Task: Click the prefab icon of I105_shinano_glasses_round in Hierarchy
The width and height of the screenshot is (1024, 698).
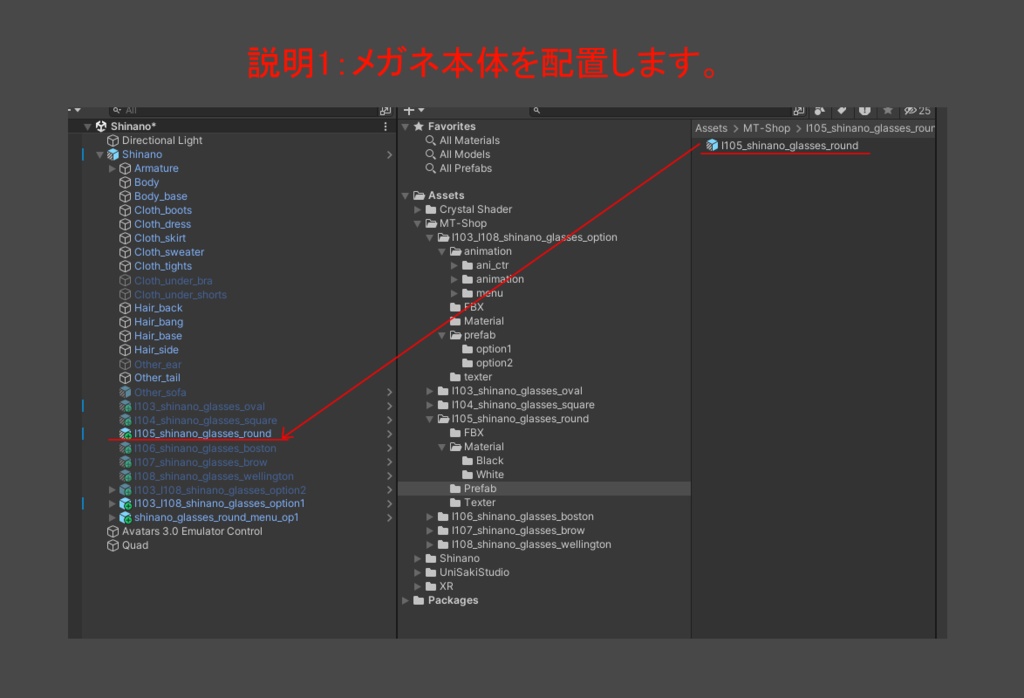Action: point(125,434)
